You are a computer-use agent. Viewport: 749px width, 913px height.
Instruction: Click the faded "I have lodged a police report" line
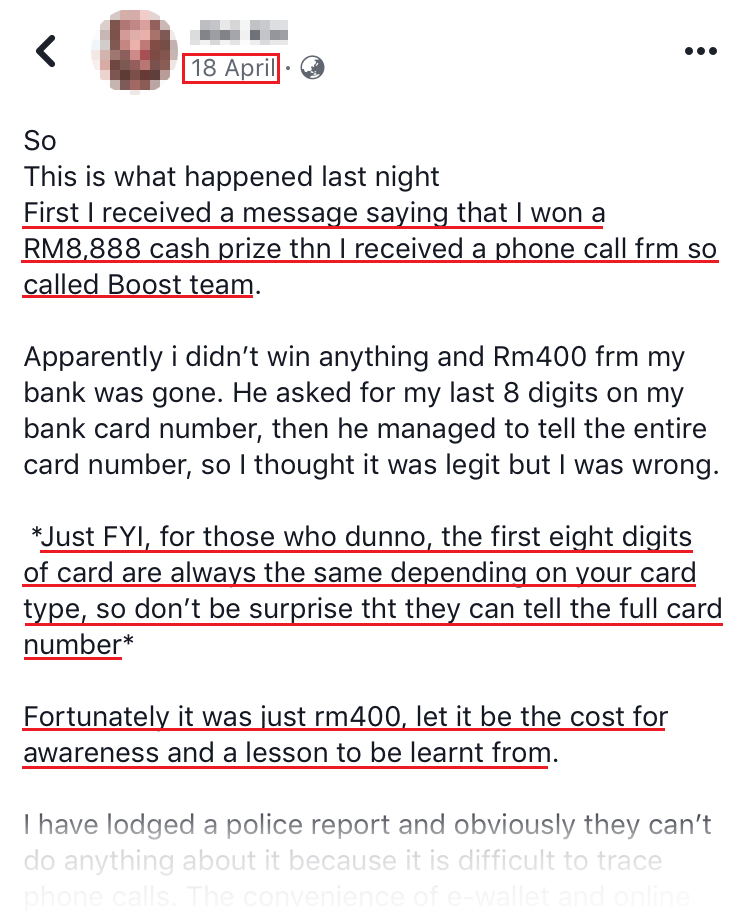click(367, 825)
